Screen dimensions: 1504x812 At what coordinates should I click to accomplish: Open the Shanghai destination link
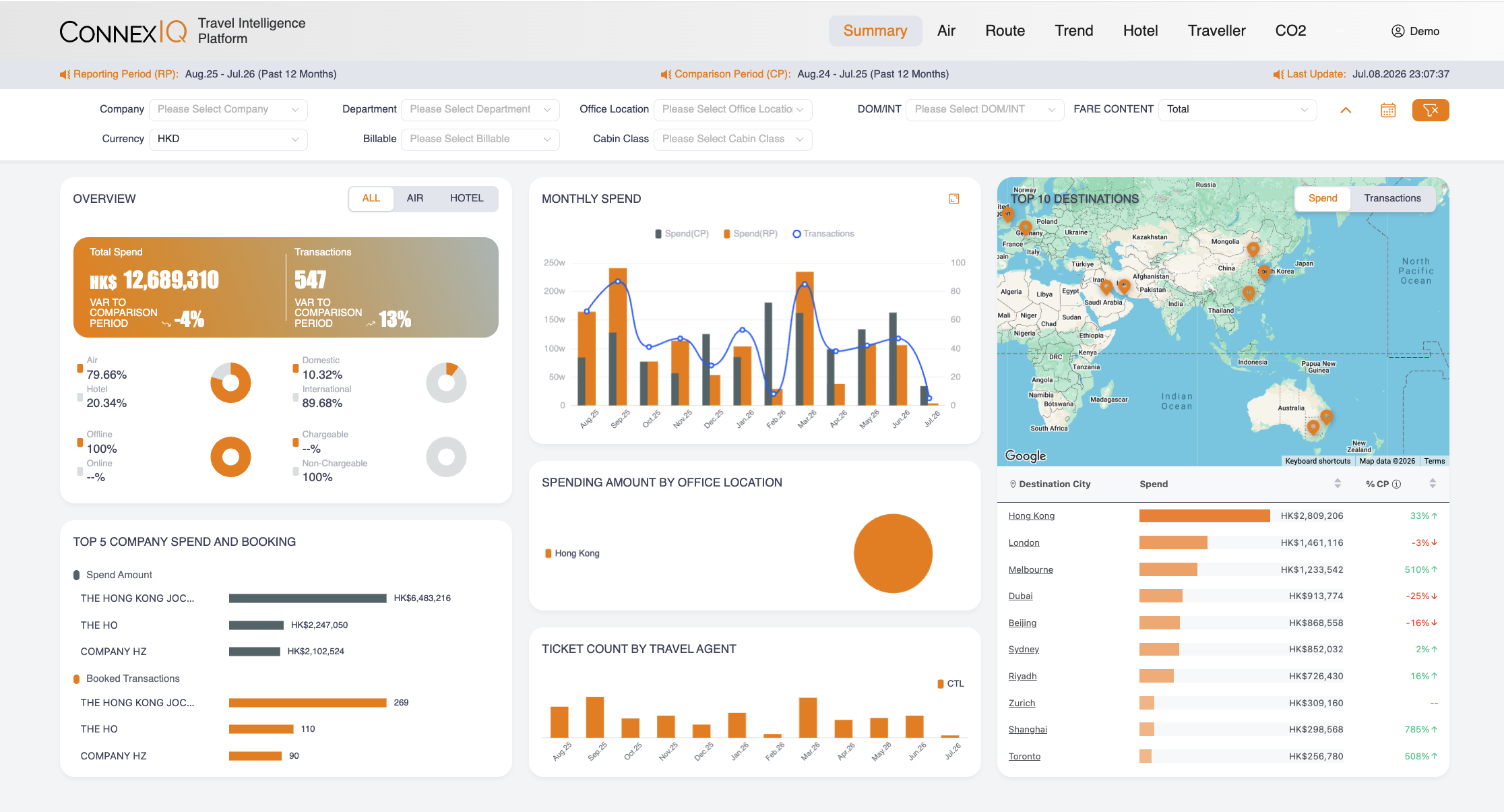pos(1028,730)
